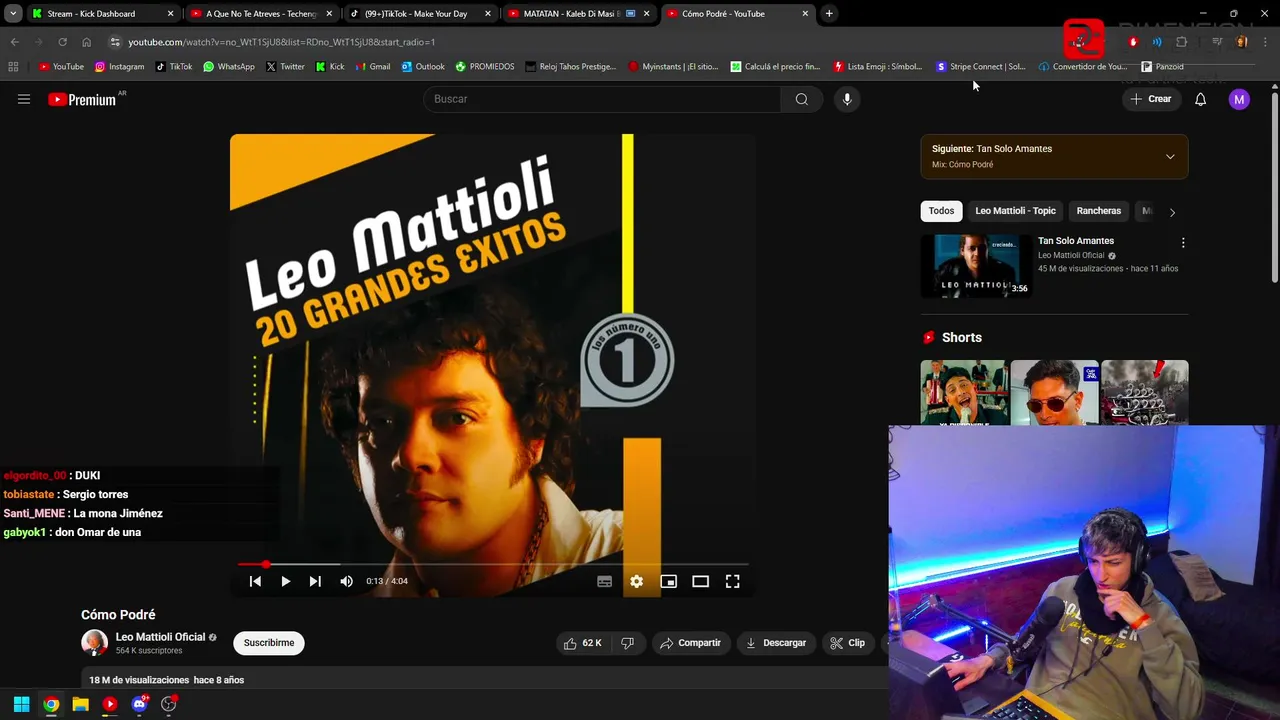Download video with Descargar button

click(776, 643)
